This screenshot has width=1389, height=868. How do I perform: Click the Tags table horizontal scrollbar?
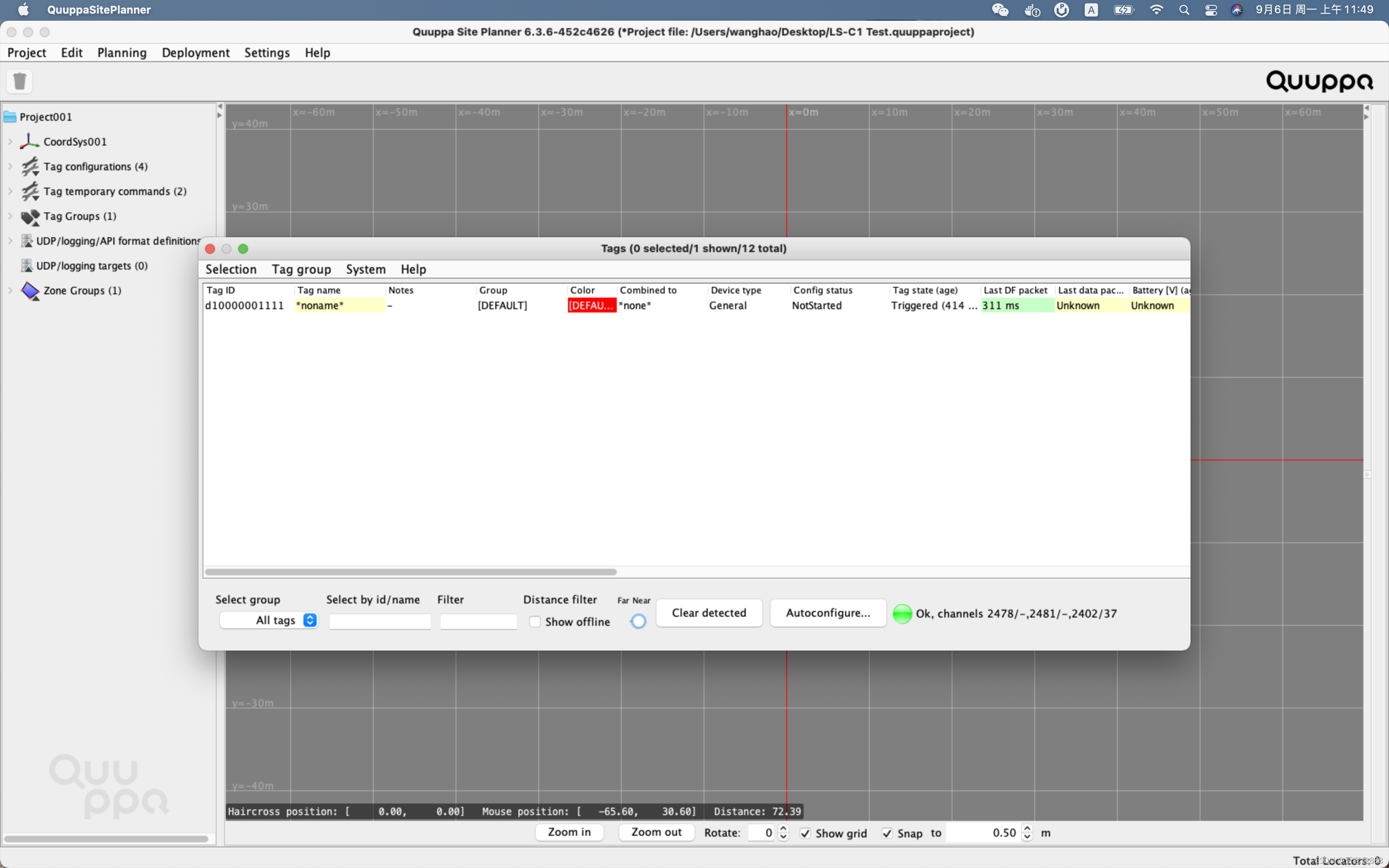410,572
